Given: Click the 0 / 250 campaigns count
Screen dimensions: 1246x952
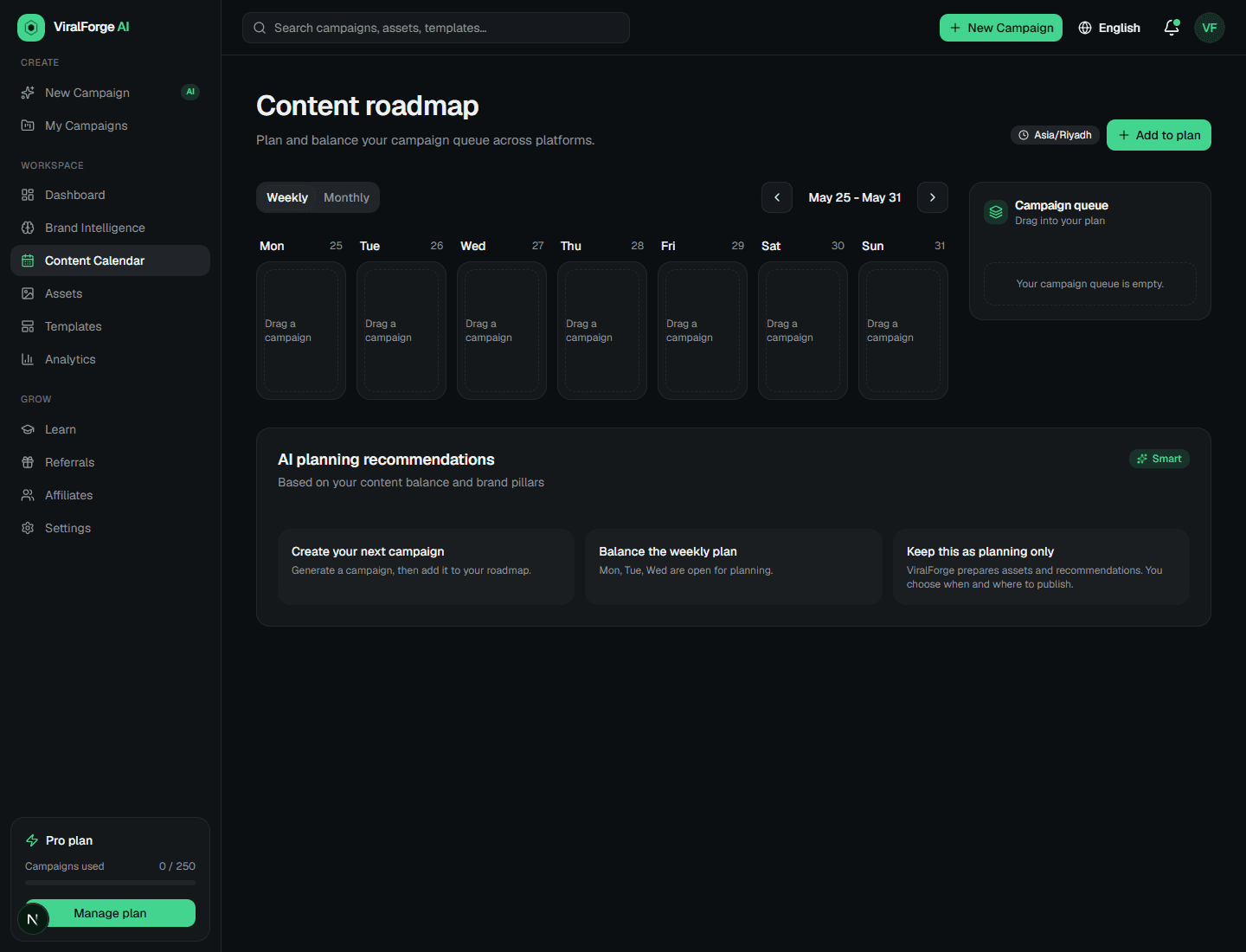Looking at the screenshot, I should (177, 866).
